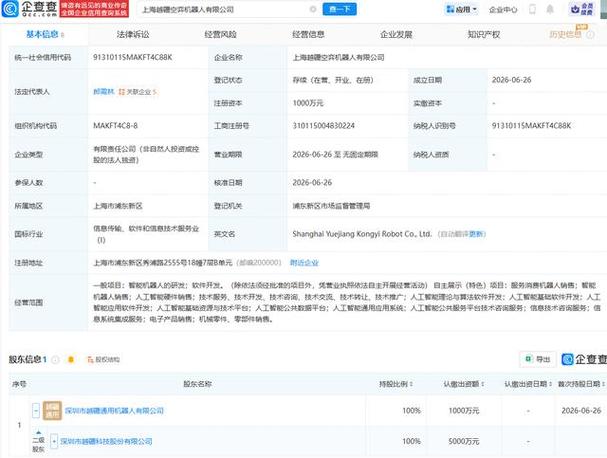Open 关联企业 5 beside legal representative
Viewport: 607px width, 458px height.
point(138,92)
